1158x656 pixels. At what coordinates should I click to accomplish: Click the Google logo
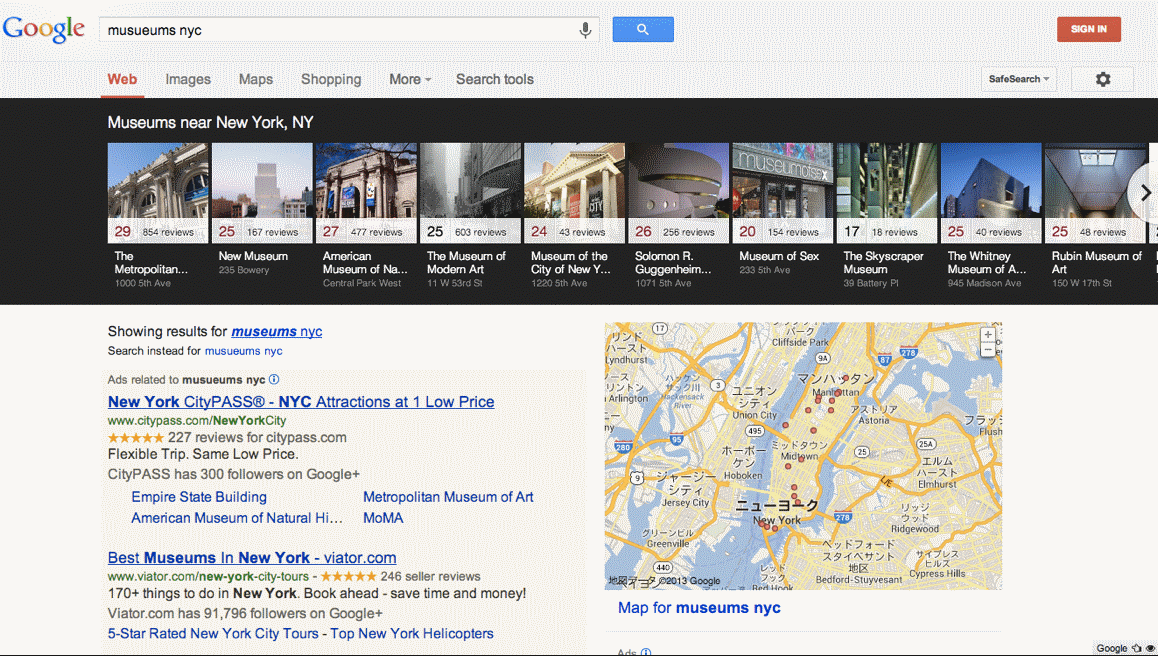44,29
